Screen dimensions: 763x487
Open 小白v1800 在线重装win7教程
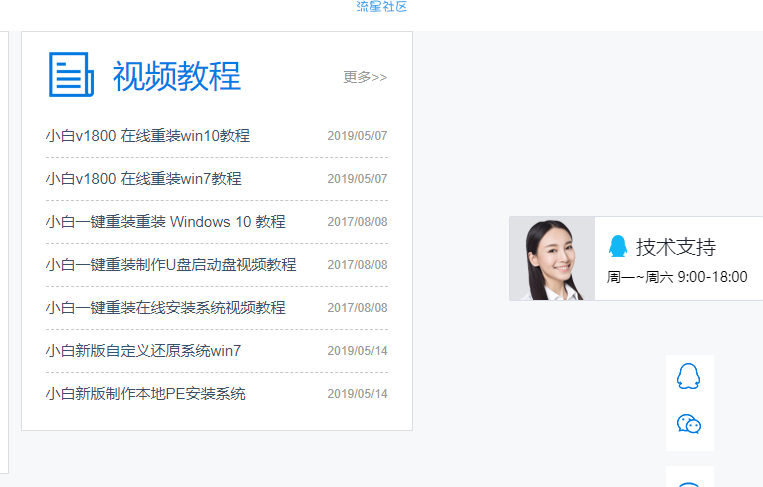click(144, 179)
